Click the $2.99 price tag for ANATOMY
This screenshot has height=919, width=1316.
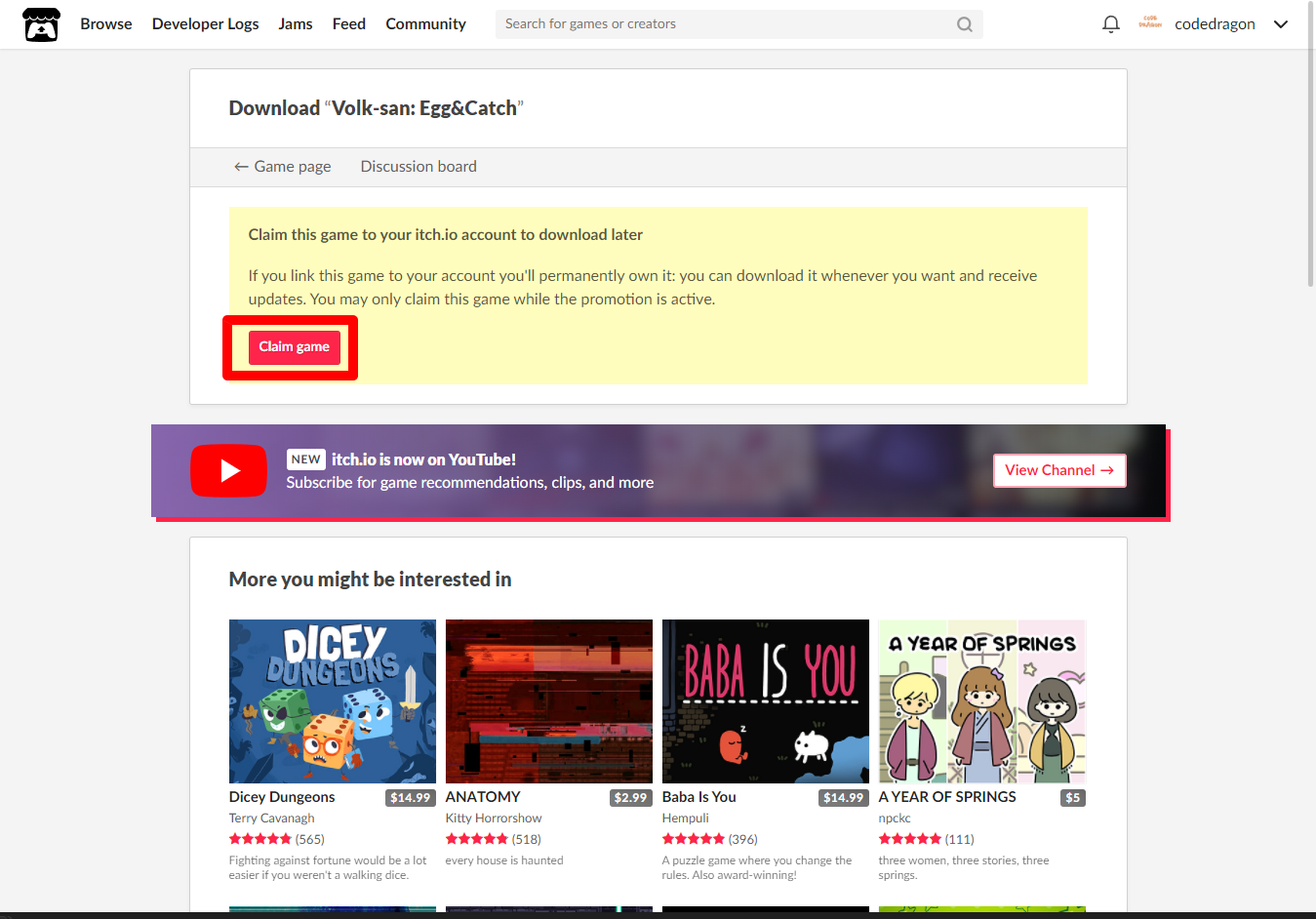631,798
